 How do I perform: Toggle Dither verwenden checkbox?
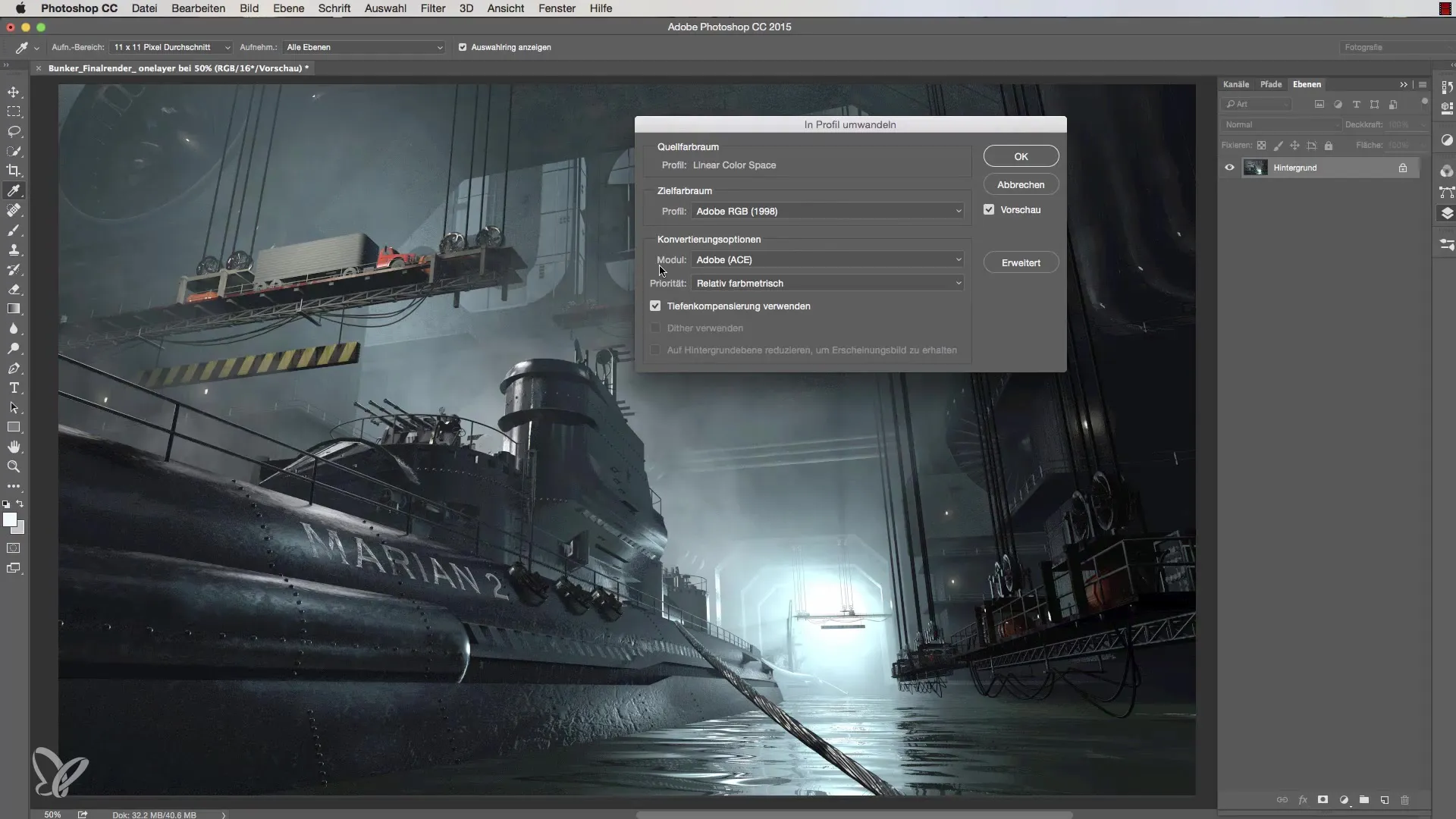pyautogui.click(x=655, y=328)
